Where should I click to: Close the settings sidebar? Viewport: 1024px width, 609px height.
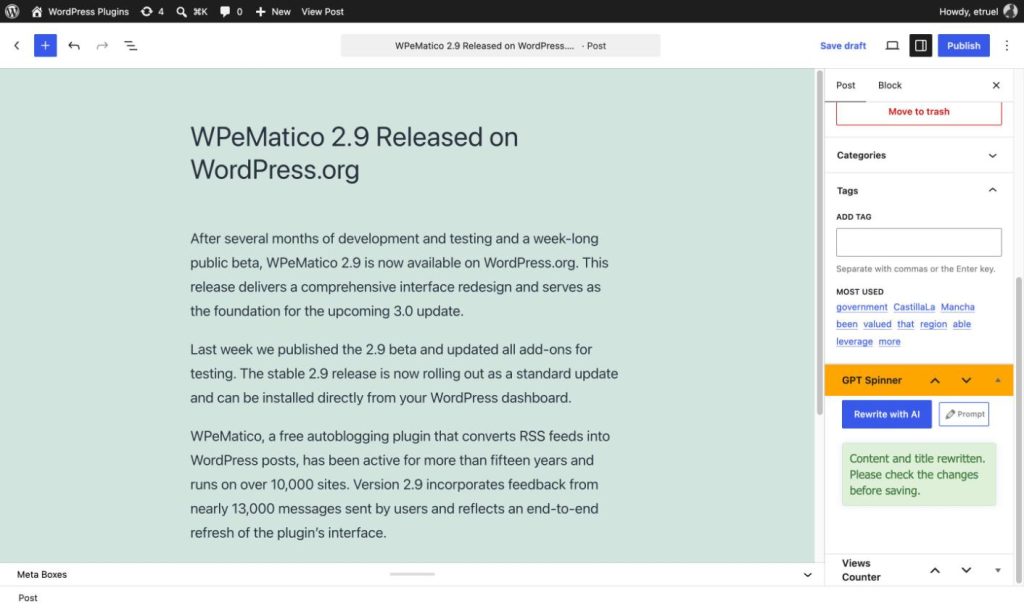996,86
